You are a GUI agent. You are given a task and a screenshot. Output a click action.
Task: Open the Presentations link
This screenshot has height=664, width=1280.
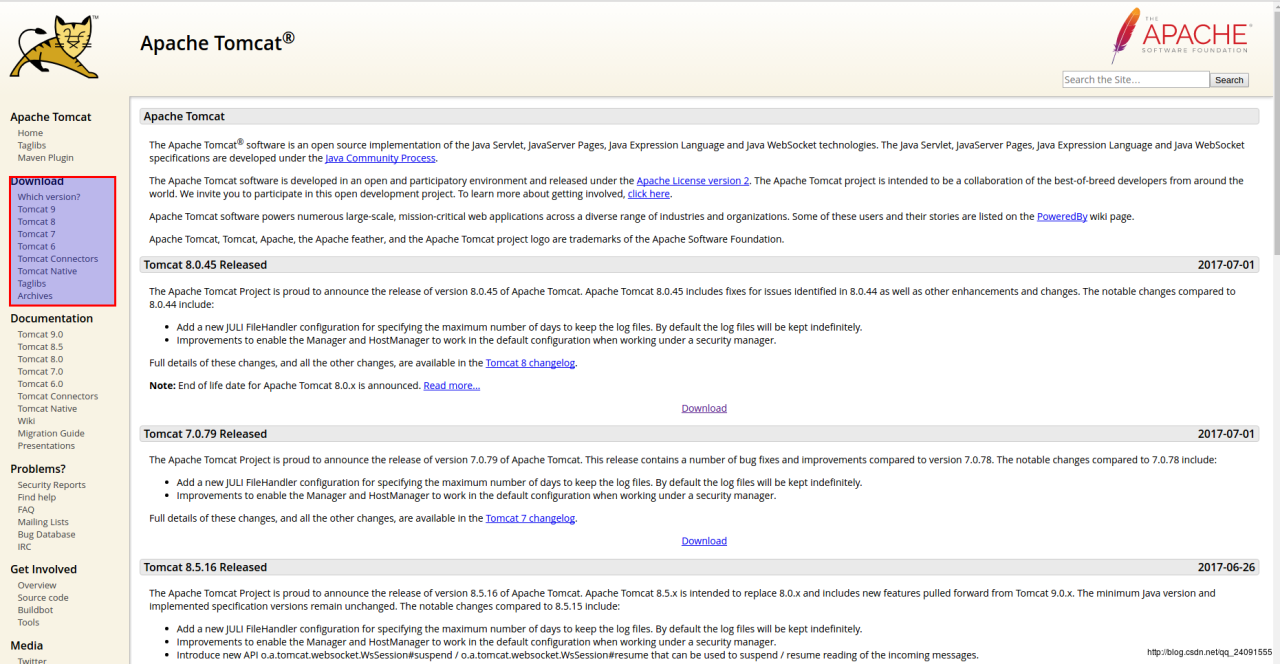pyautogui.click(x=46, y=445)
